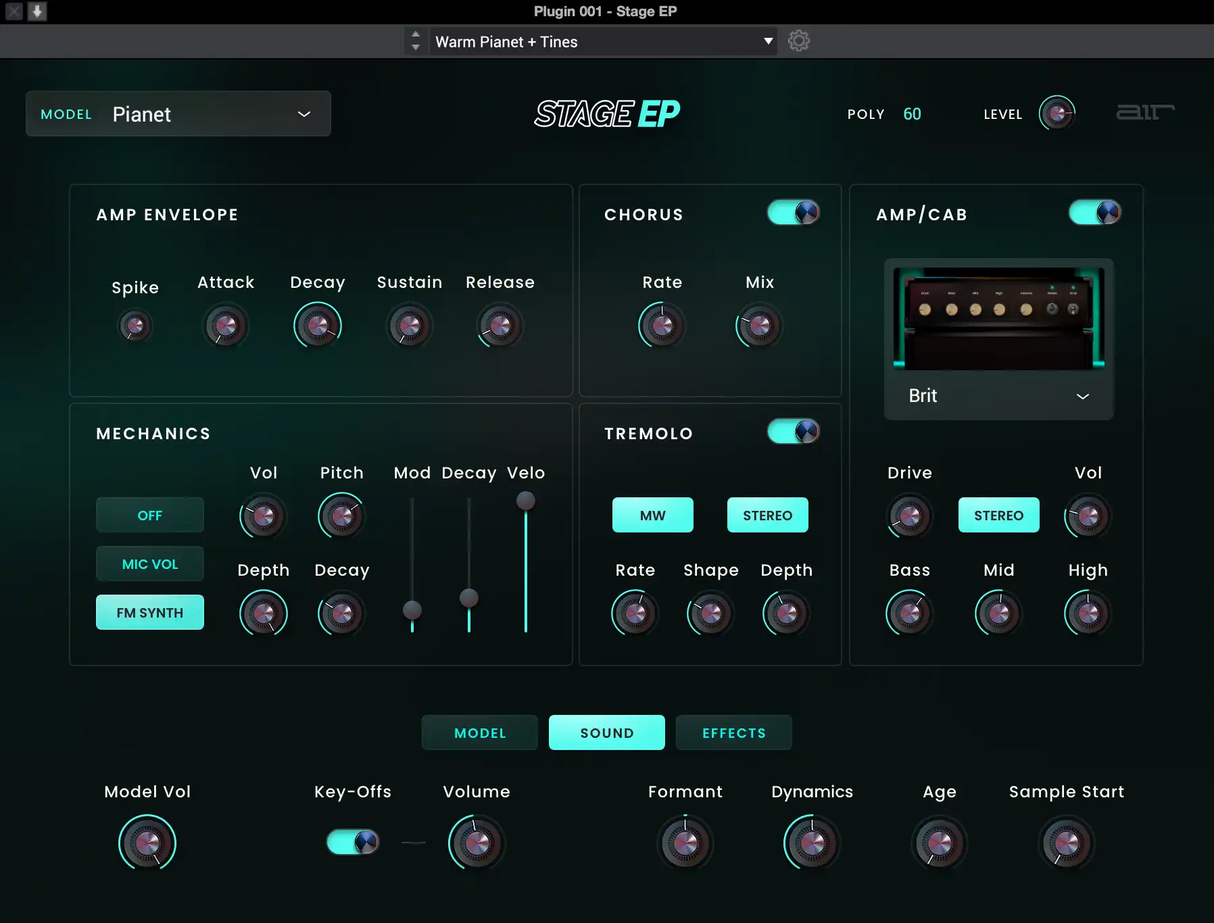Click the Chorus Rate knob
This screenshot has height=923, width=1214.
coord(661,326)
